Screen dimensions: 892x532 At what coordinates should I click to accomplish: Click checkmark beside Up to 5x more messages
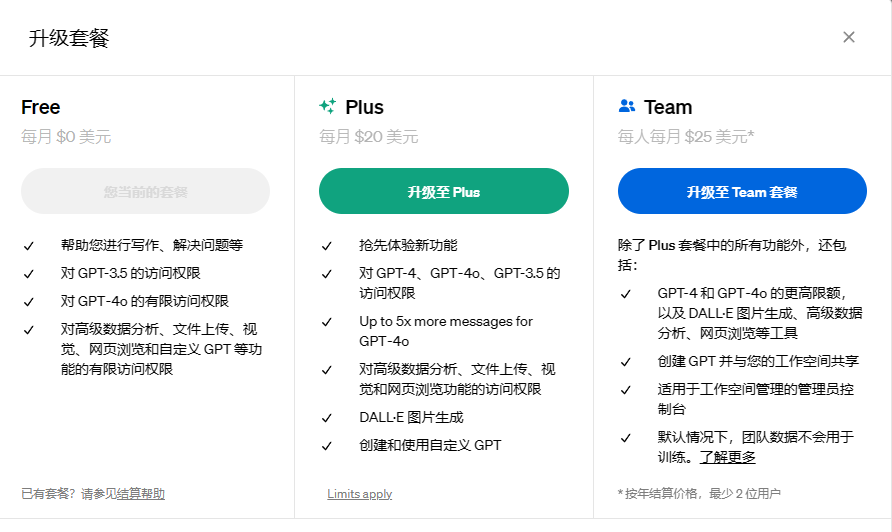327,322
